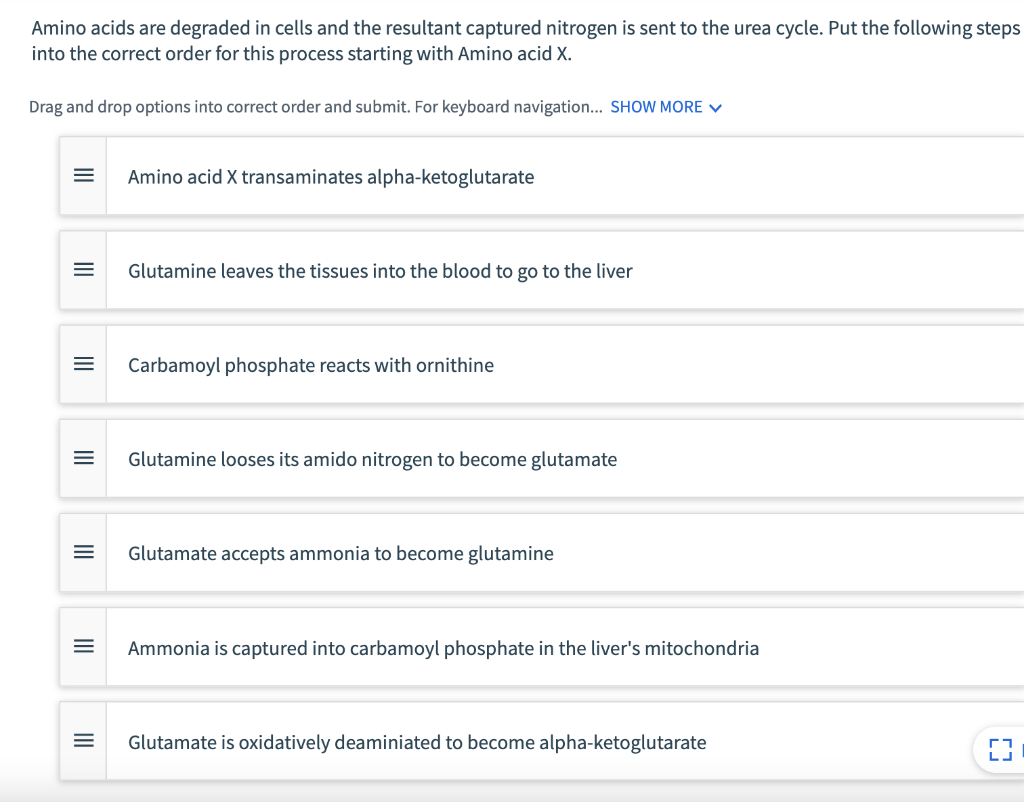This screenshot has height=802, width=1024.
Task: Select the Glutamine looses its amido nitrogen option
Action: (371, 458)
